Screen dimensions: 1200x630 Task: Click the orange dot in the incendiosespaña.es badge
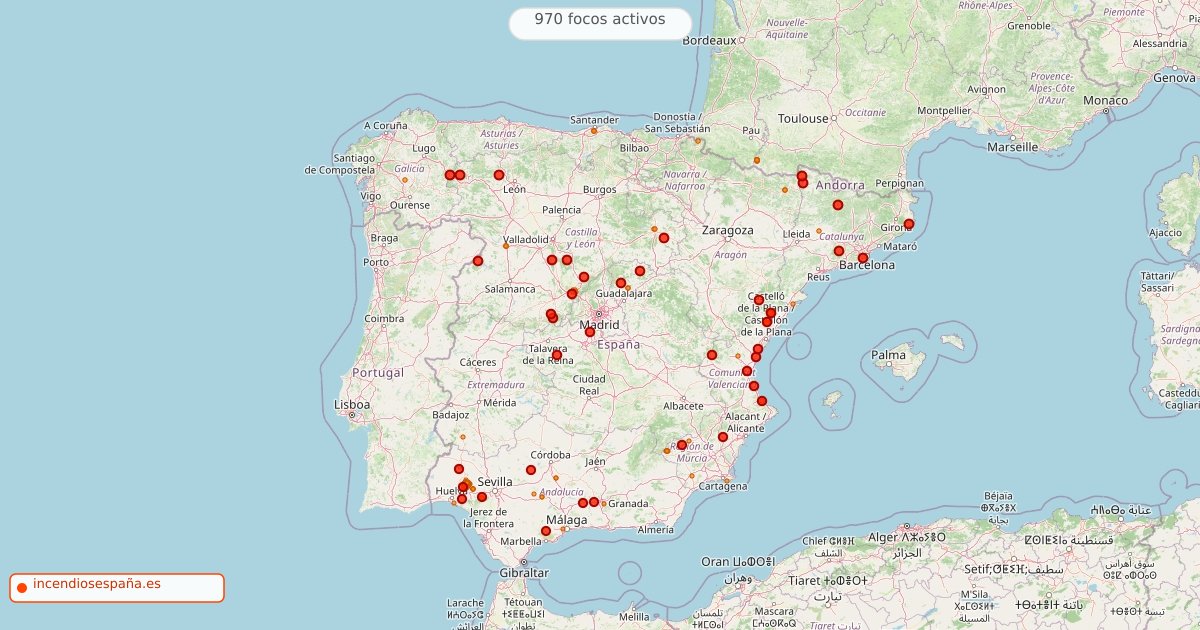click(21, 587)
